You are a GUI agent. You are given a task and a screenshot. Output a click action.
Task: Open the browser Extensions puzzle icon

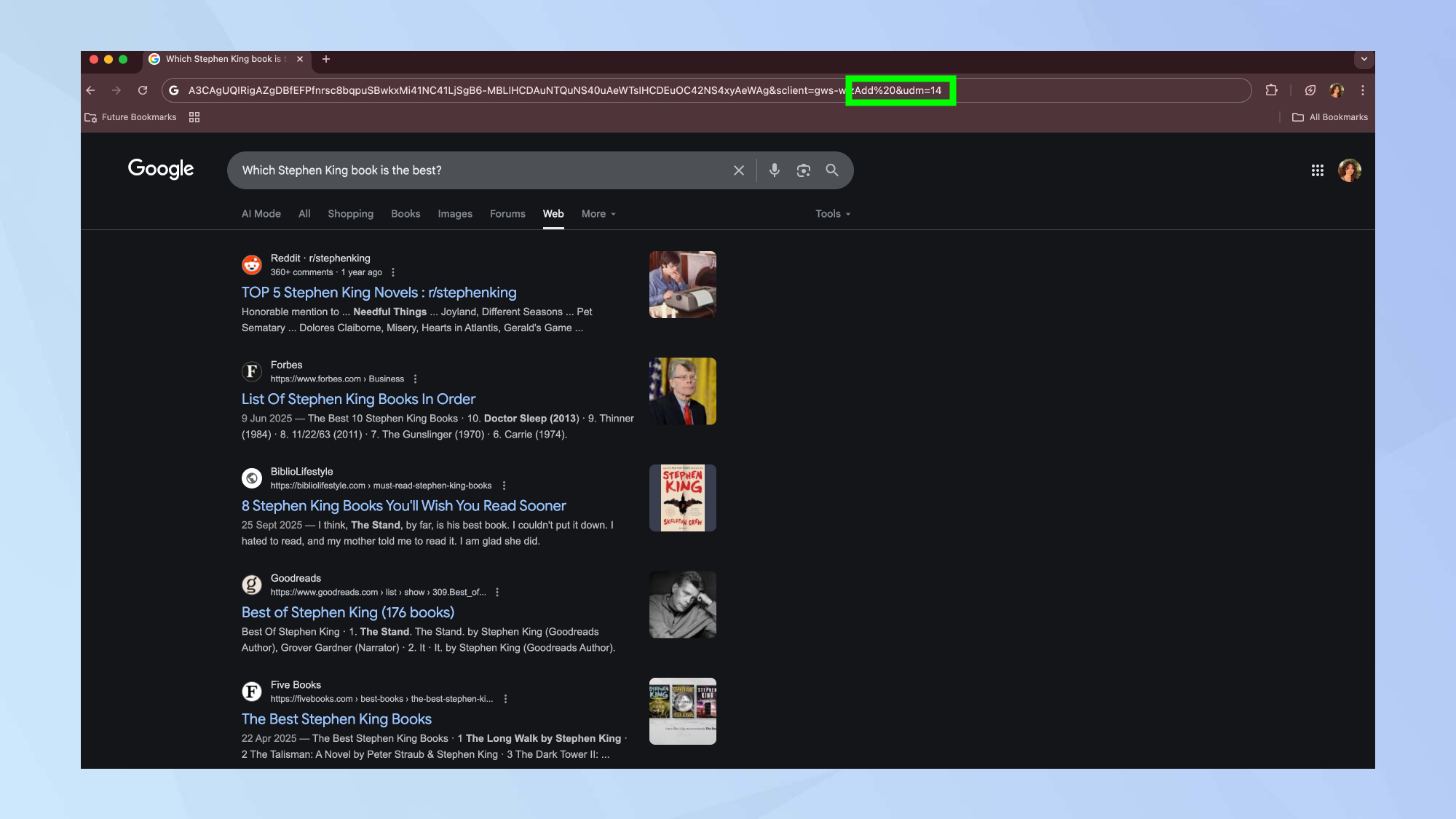(x=1271, y=90)
